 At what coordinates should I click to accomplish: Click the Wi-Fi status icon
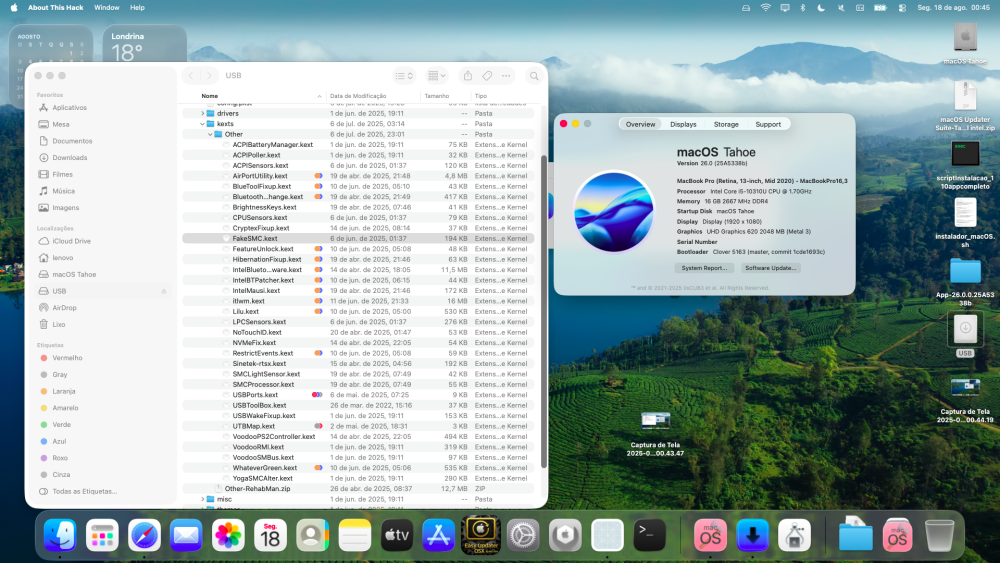(x=765, y=8)
